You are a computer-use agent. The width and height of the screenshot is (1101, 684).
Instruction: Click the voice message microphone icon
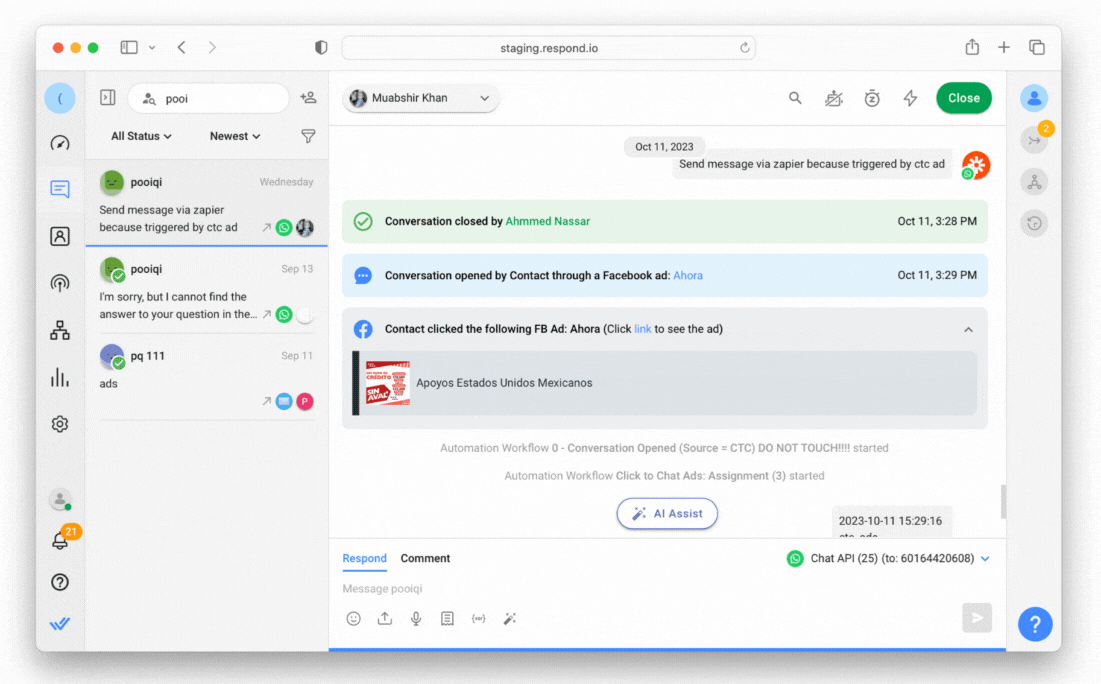tap(416, 619)
